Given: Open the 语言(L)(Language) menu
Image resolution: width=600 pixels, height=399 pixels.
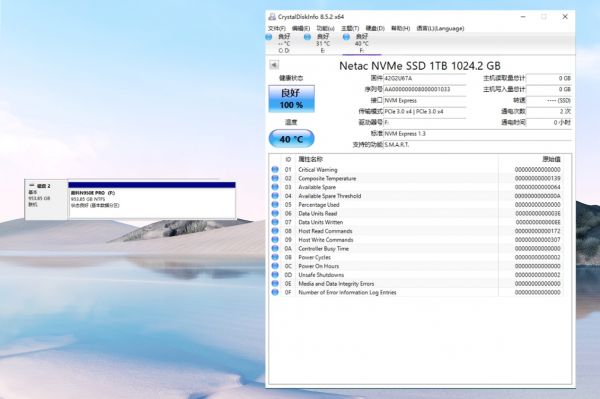Looking at the screenshot, I should (x=440, y=28).
